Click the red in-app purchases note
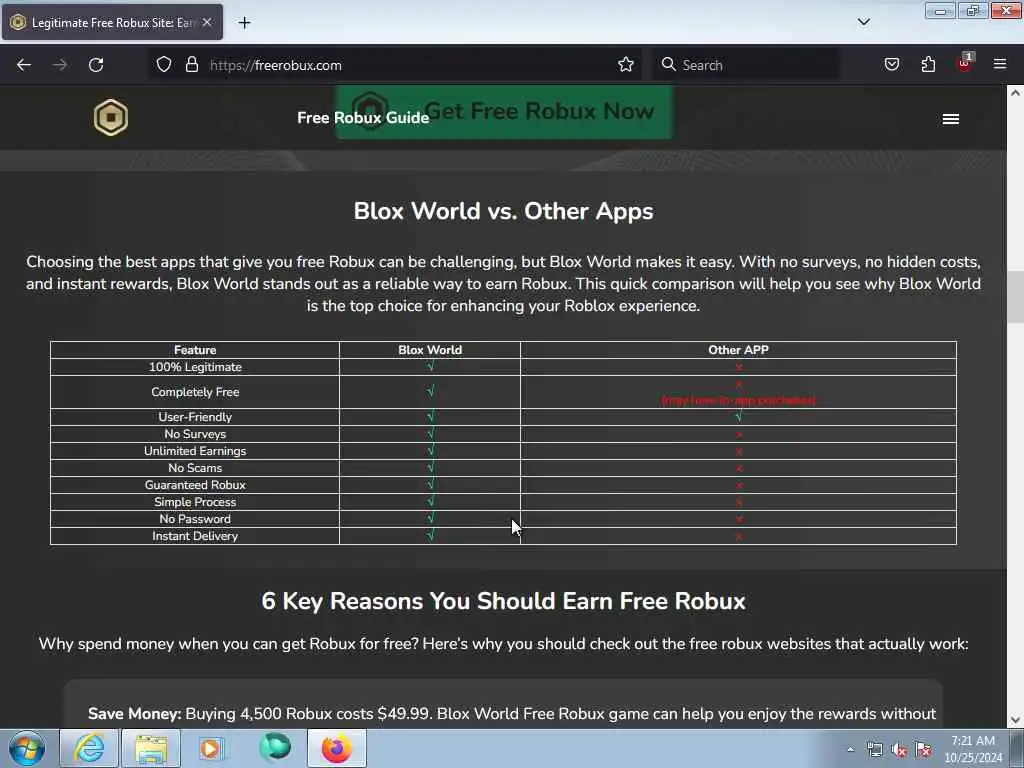Viewport: 1024px width, 768px height. [x=739, y=400]
